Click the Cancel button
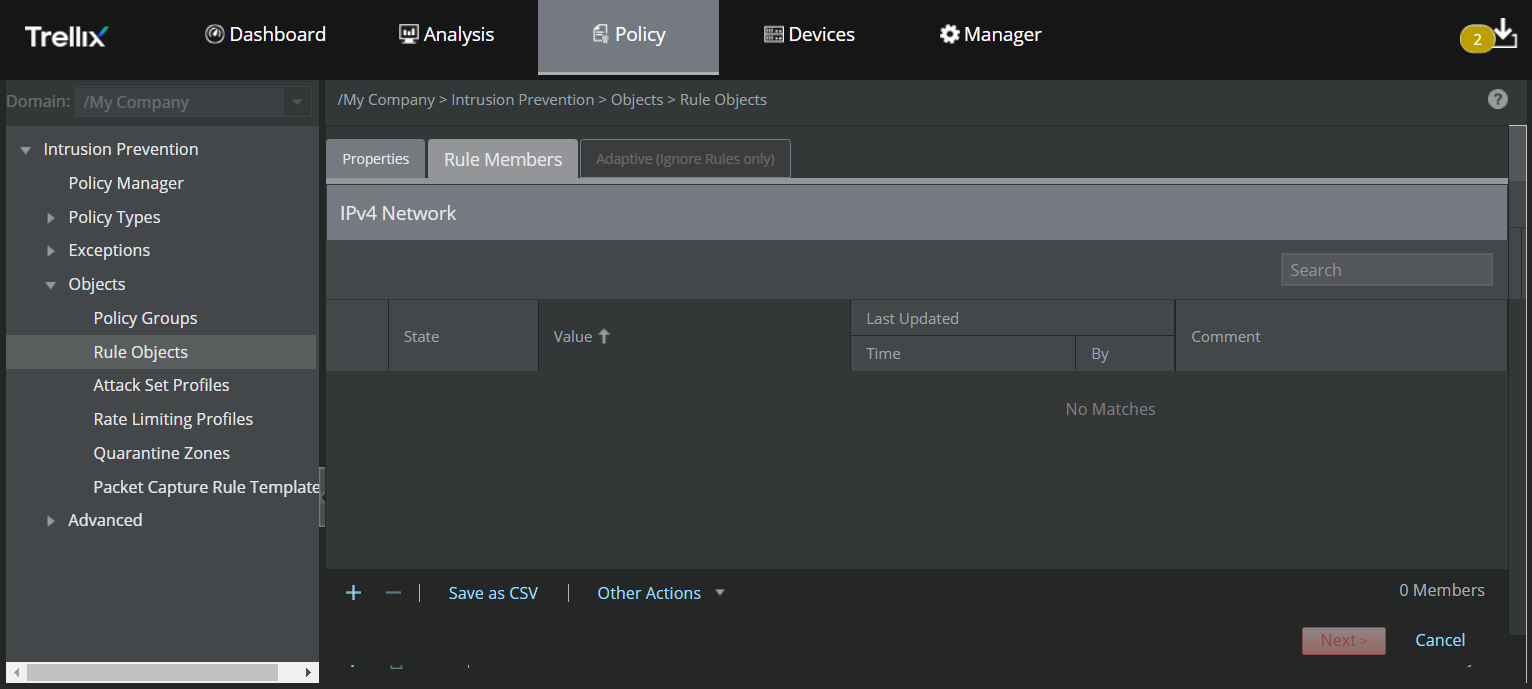Viewport: 1532px width, 689px height. [x=1440, y=640]
